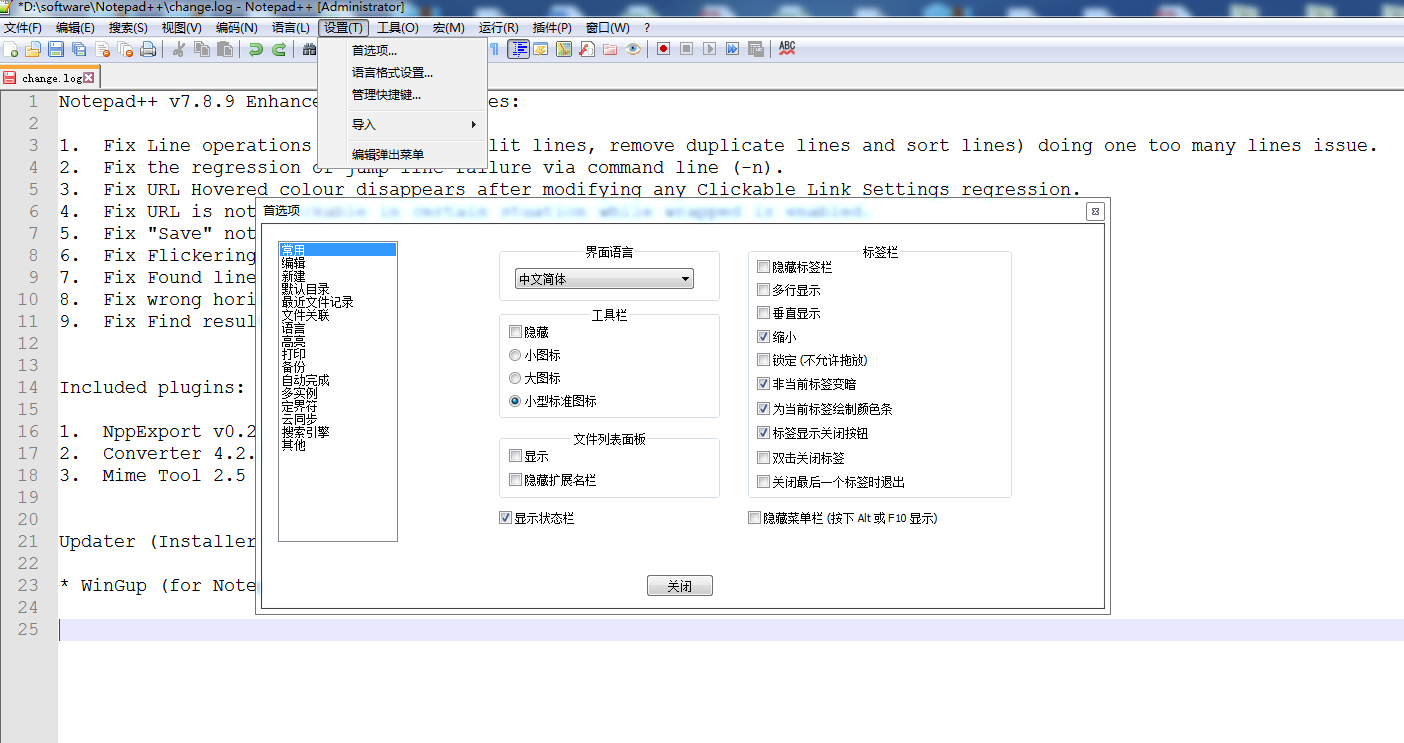This screenshot has width=1404, height=743.
Task: Click the Cut scissors icon
Action: pyautogui.click(x=179, y=49)
